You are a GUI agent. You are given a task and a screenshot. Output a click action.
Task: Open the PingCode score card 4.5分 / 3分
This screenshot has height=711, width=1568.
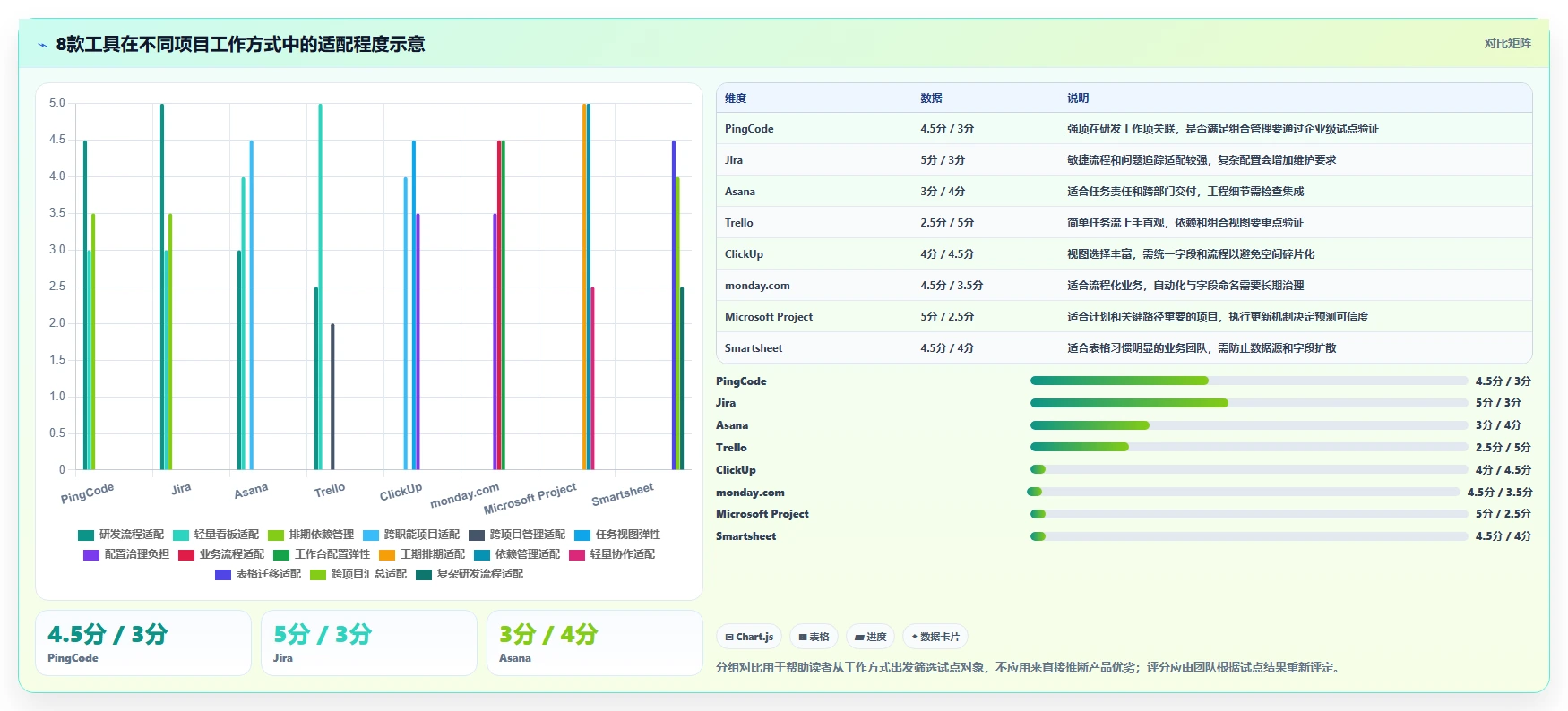coord(143,643)
